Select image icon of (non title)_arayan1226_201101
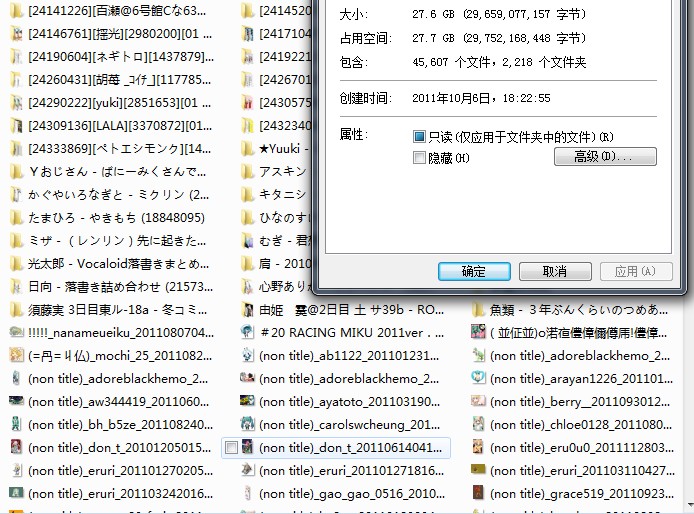The image size is (694, 514). pos(478,378)
